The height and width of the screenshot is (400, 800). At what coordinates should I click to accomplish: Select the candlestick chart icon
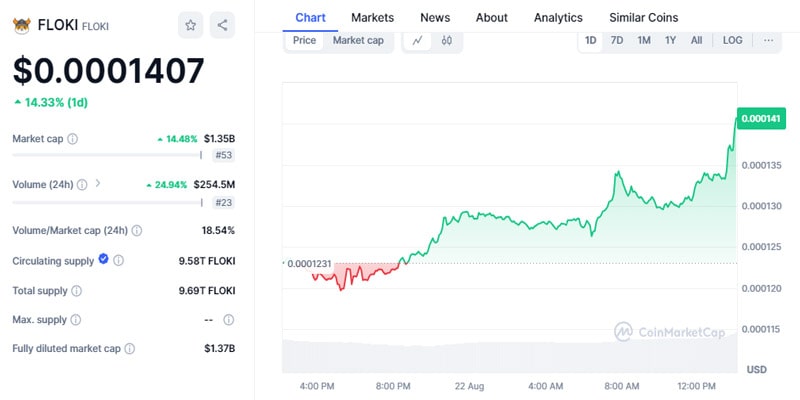(x=446, y=41)
